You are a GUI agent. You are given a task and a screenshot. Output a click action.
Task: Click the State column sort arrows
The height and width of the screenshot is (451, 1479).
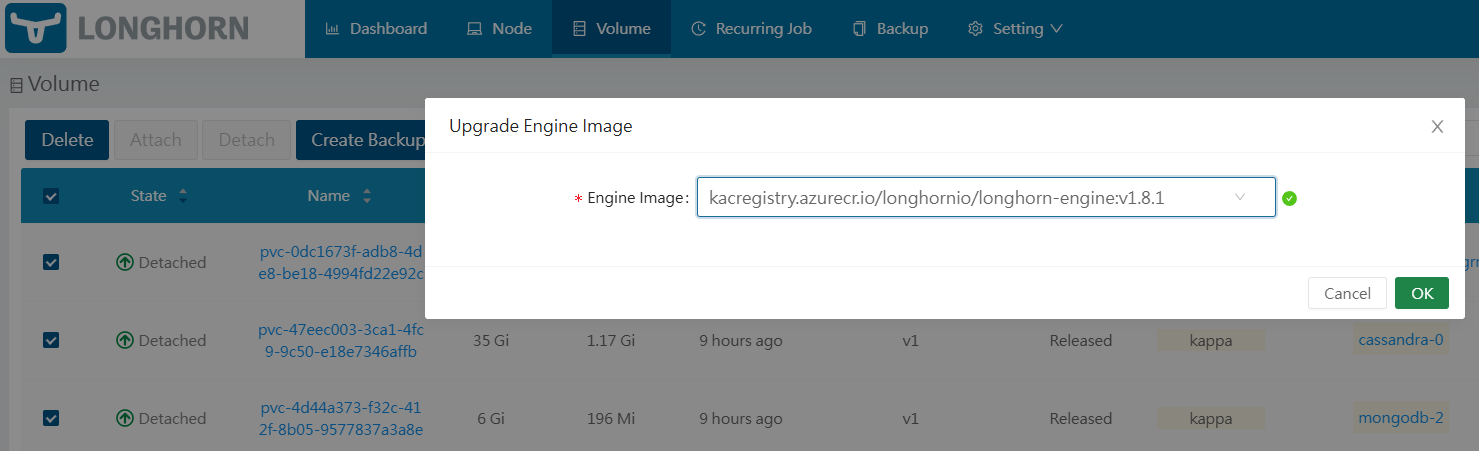[x=183, y=196]
